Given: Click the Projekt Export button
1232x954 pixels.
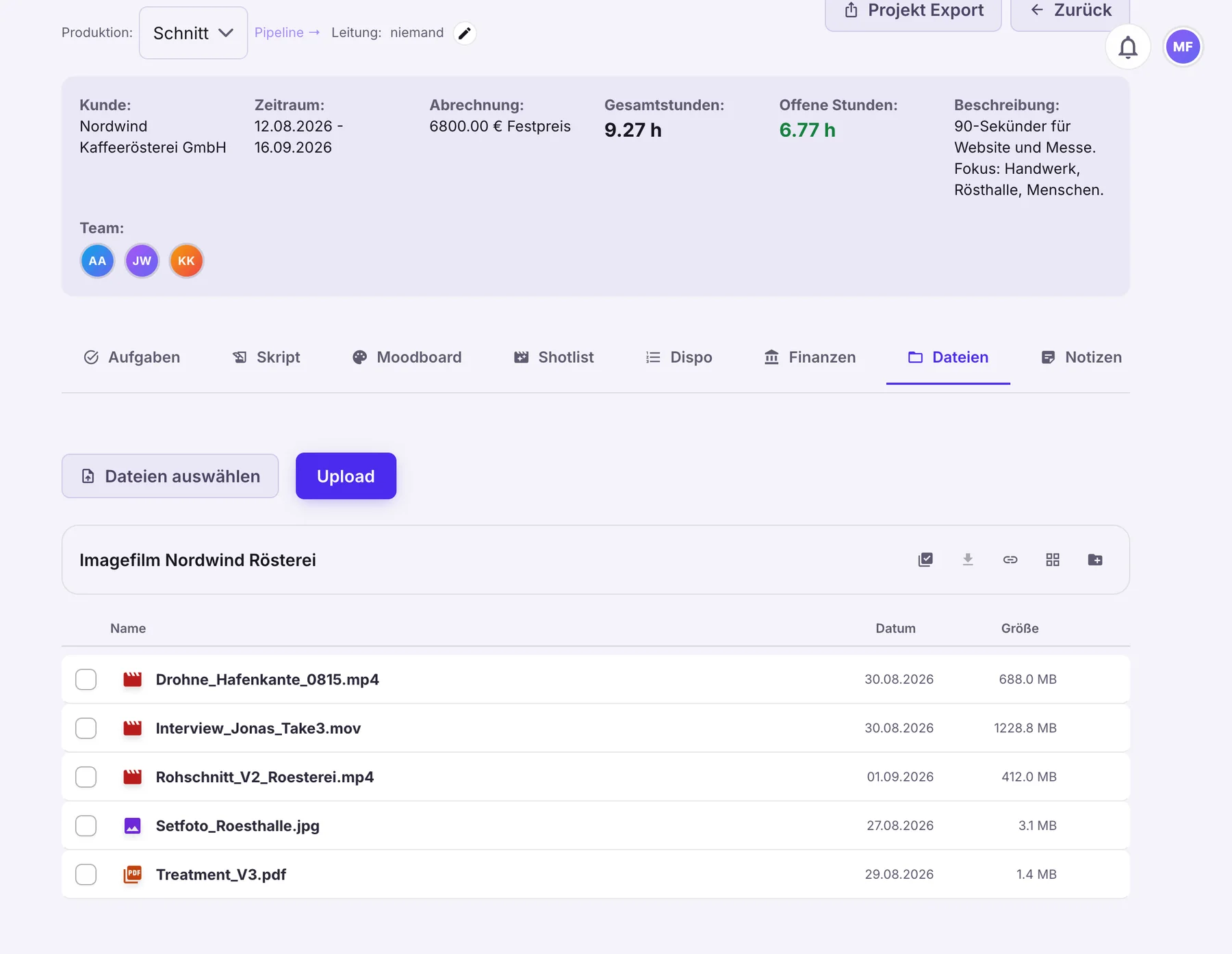Looking at the screenshot, I should pyautogui.click(x=913, y=12).
